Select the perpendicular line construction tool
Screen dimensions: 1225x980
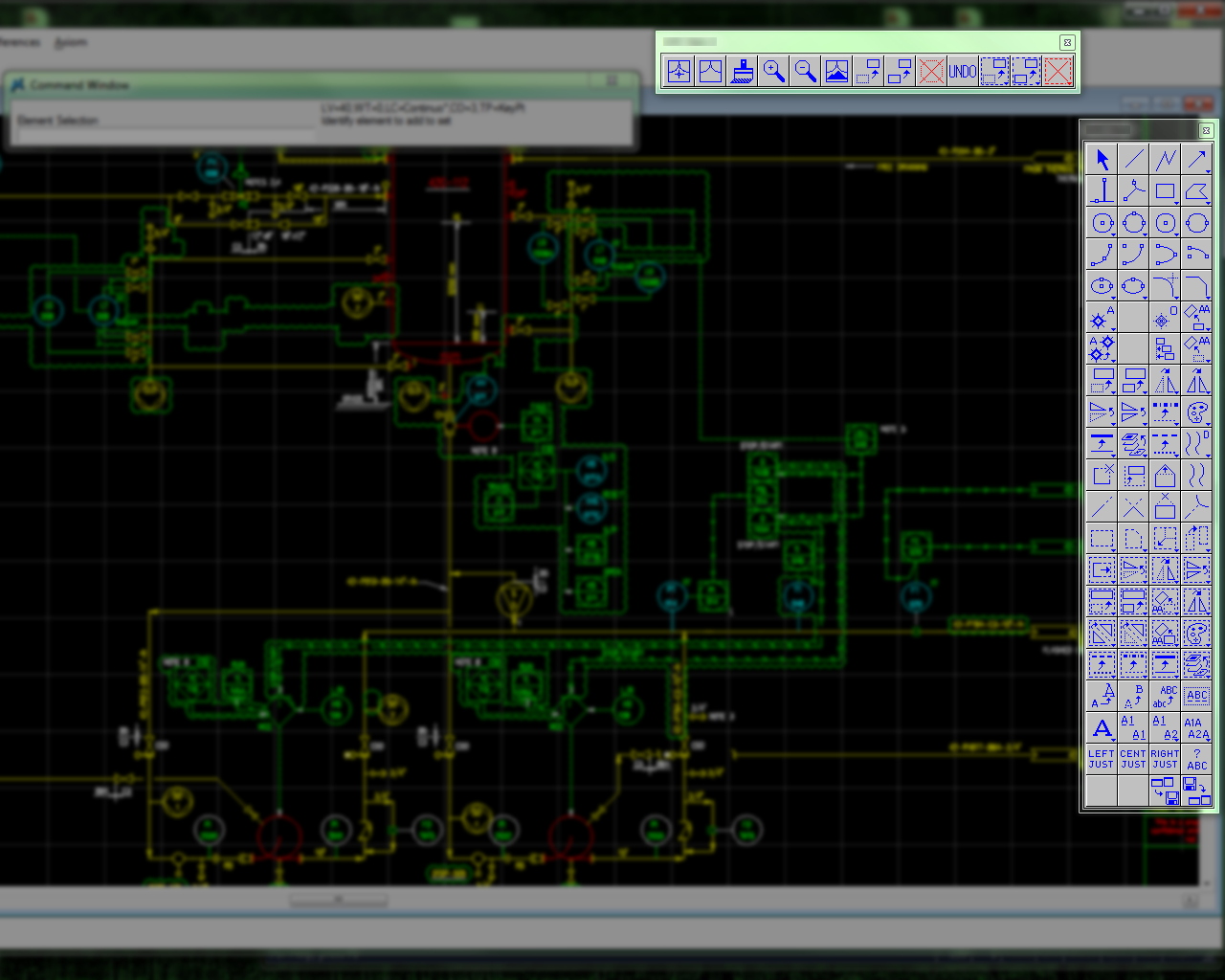[x=1102, y=190]
